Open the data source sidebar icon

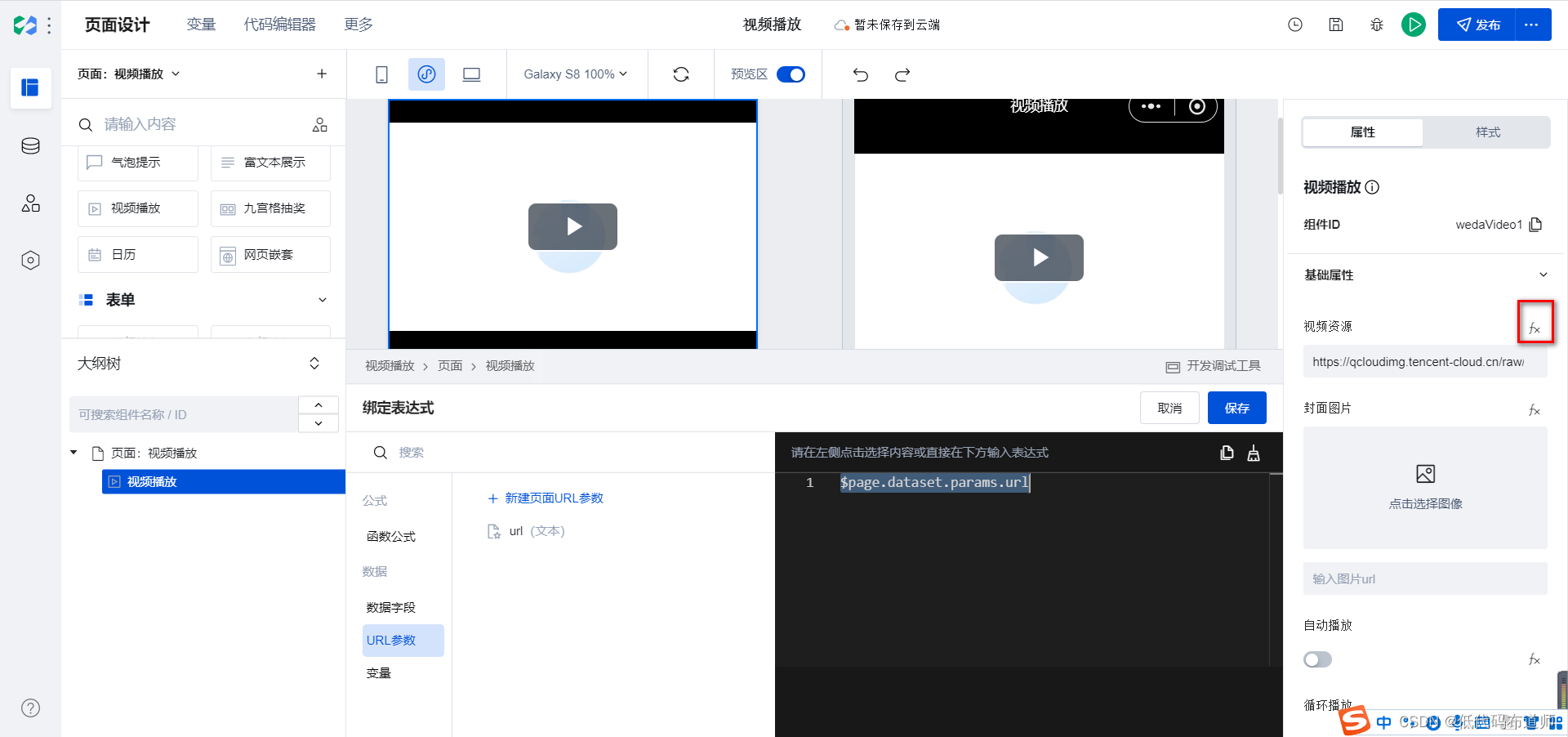(x=30, y=146)
